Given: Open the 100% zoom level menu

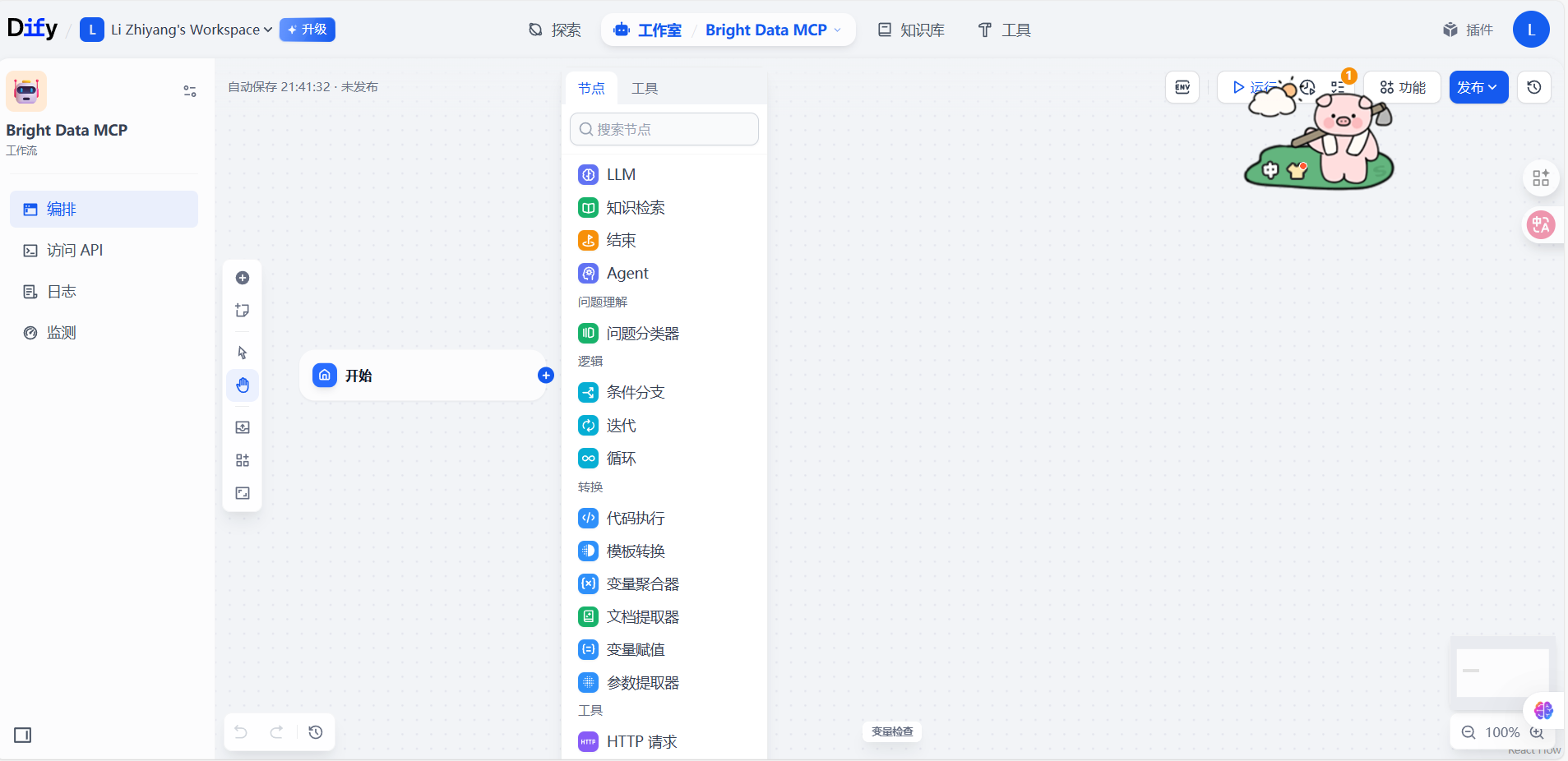Looking at the screenshot, I should click(1502, 732).
